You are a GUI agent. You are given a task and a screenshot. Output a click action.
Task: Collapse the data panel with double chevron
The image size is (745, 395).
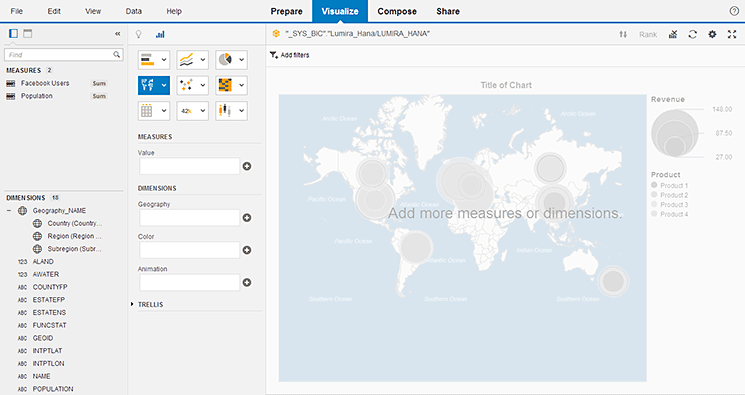click(x=117, y=34)
